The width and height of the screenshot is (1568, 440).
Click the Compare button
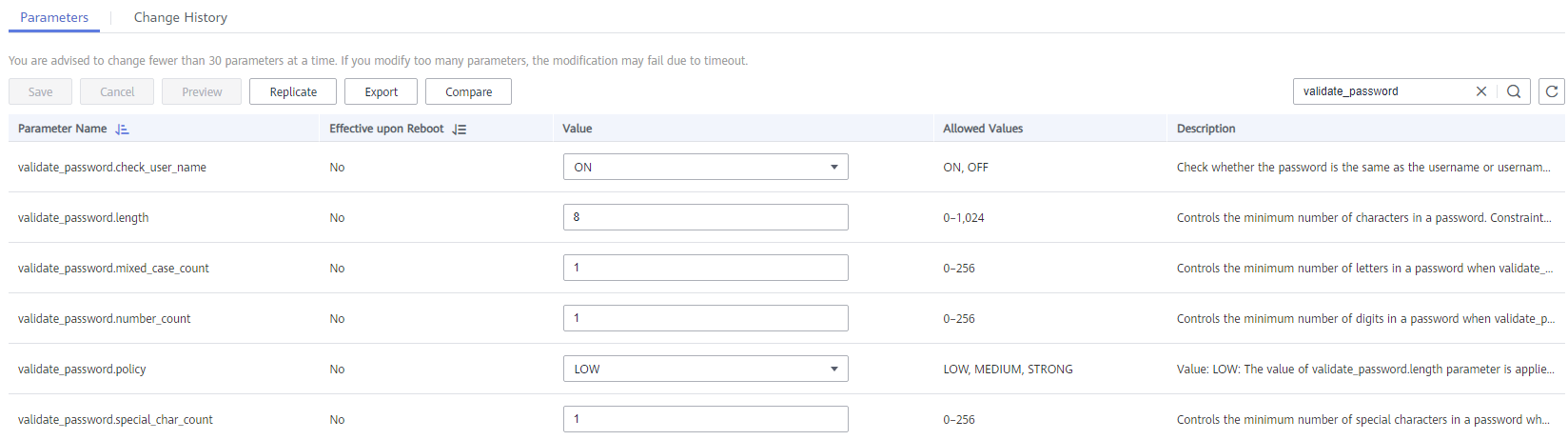468,91
